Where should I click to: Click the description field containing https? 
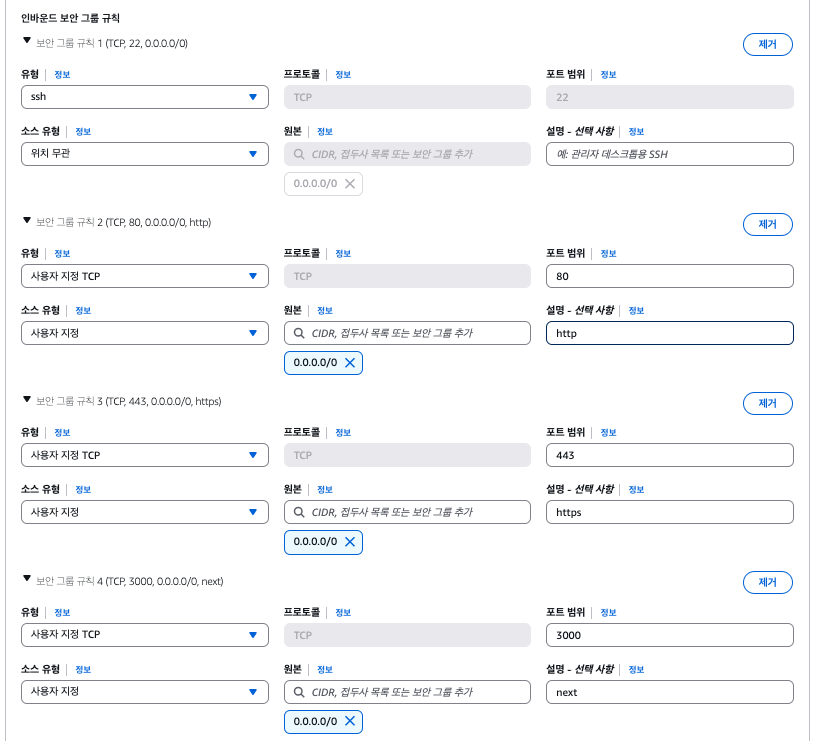[669, 512]
